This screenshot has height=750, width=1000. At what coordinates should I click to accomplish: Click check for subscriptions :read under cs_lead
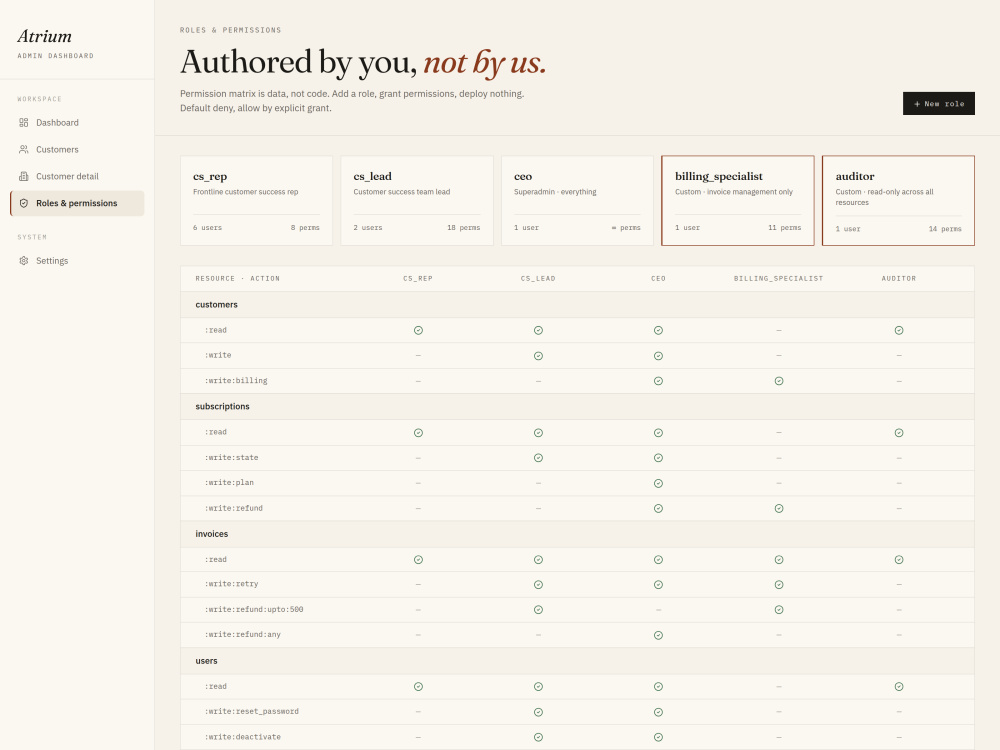[538, 432]
